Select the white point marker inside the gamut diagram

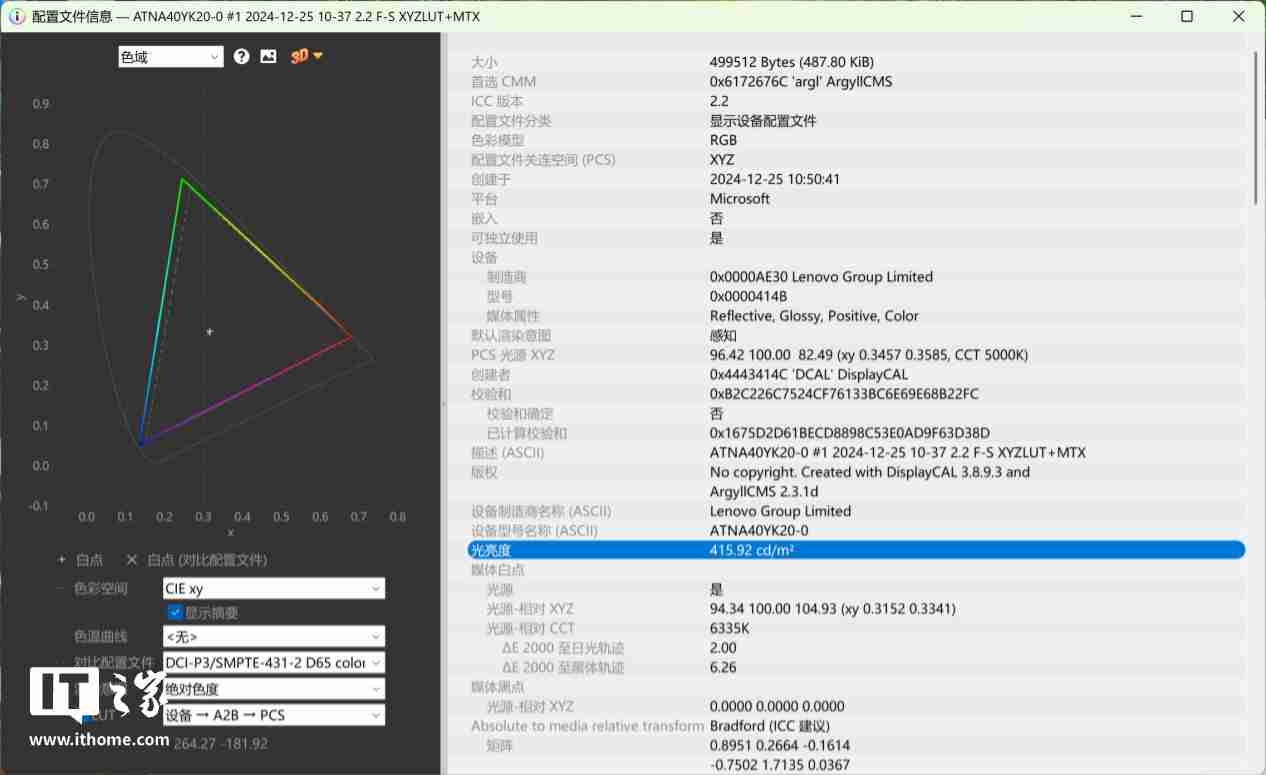tap(209, 331)
